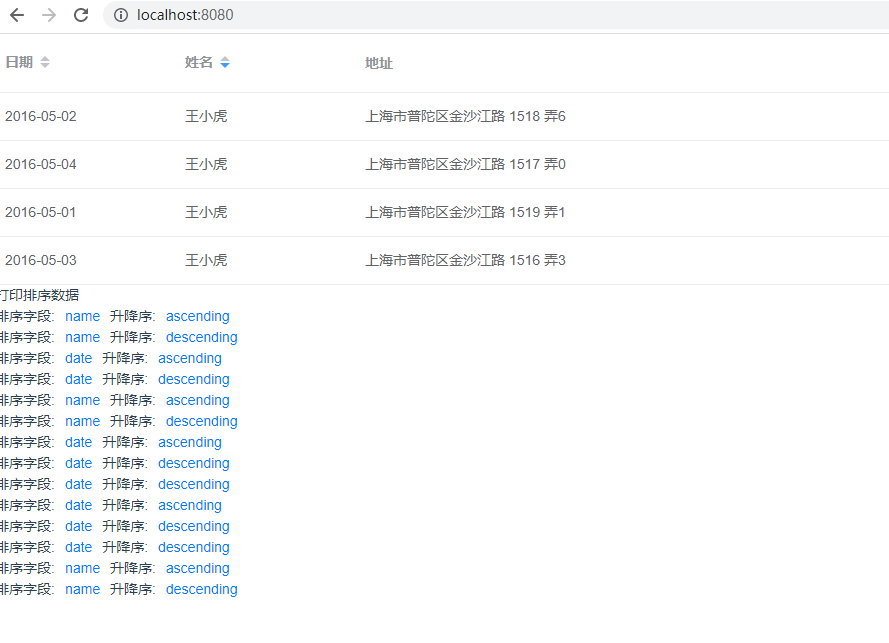Click the last 'descending' link at the bottom
Image resolution: width=889 pixels, height=643 pixels.
[201, 589]
